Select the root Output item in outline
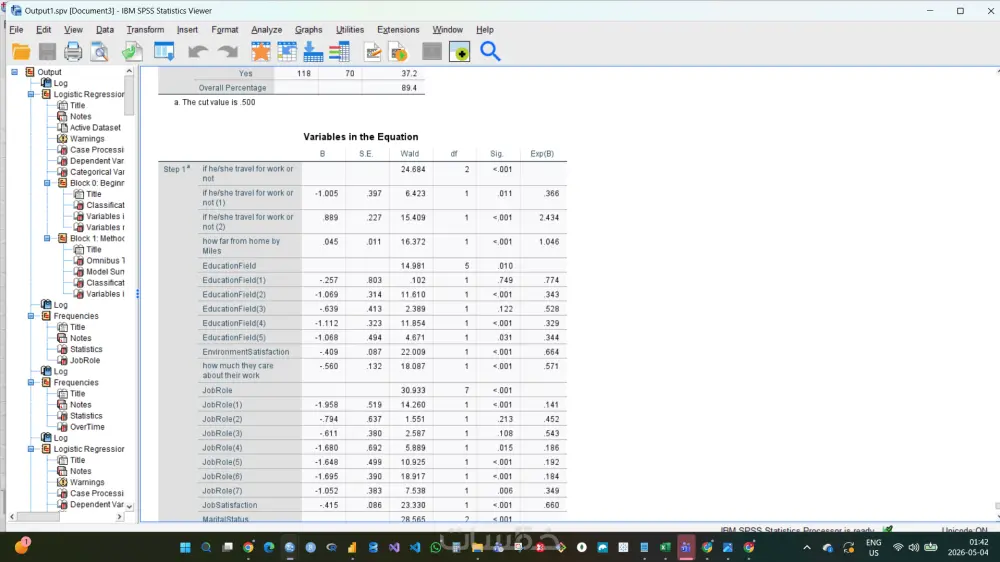1000x562 pixels. (x=49, y=72)
